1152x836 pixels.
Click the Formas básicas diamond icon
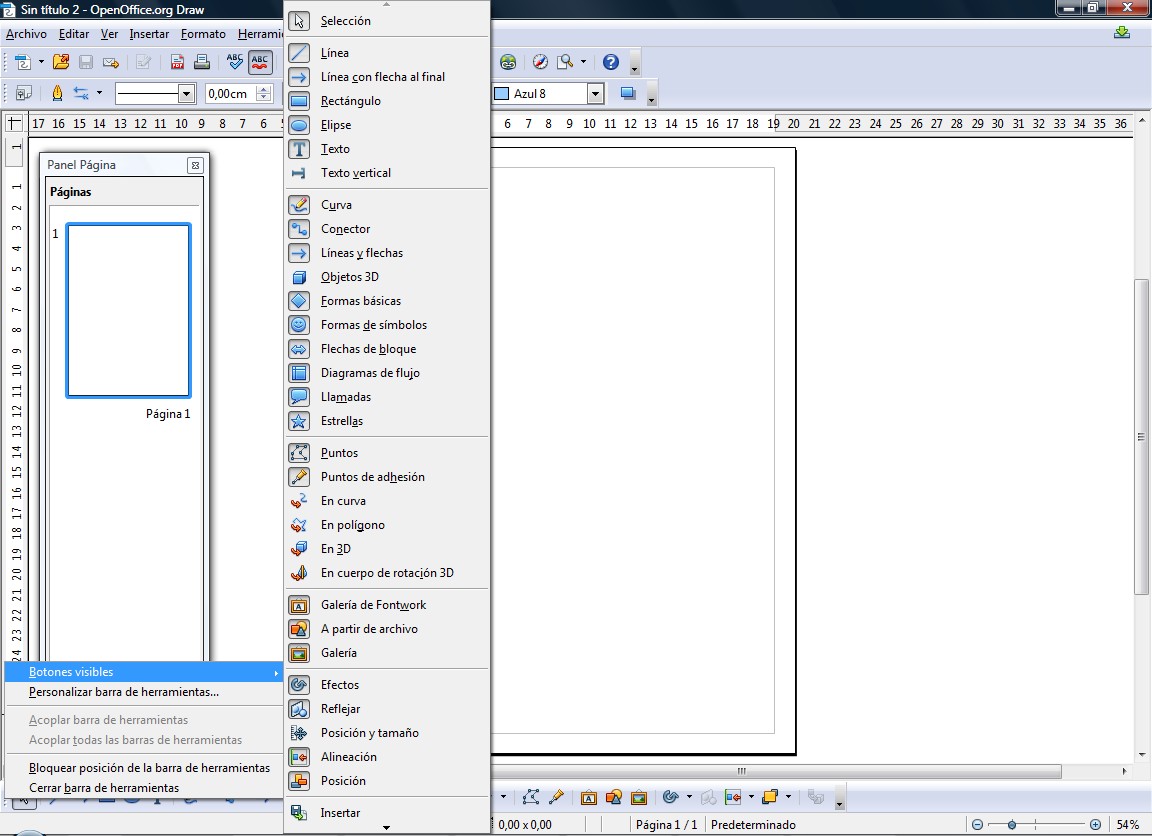(x=299, y=301)
